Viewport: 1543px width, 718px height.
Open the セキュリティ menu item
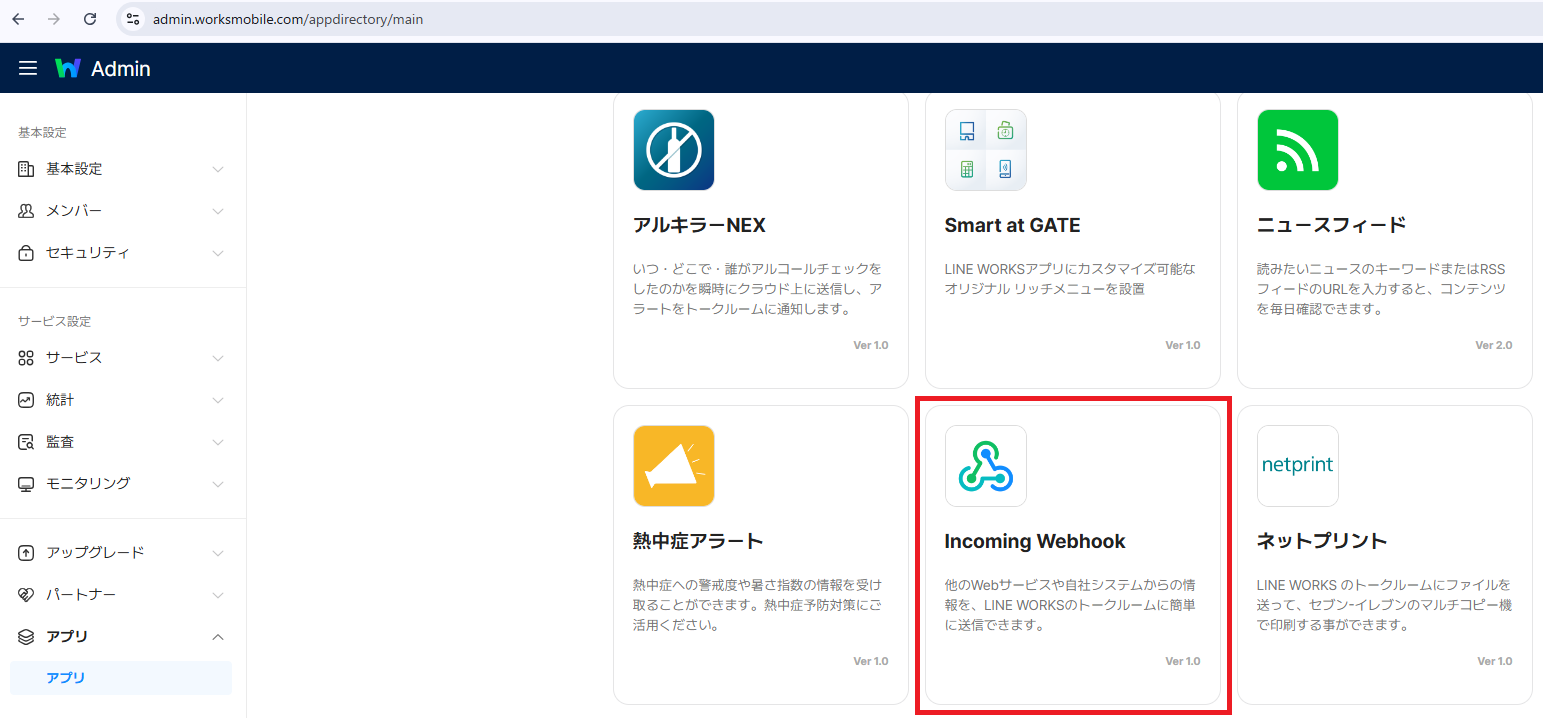coord(121,253)
